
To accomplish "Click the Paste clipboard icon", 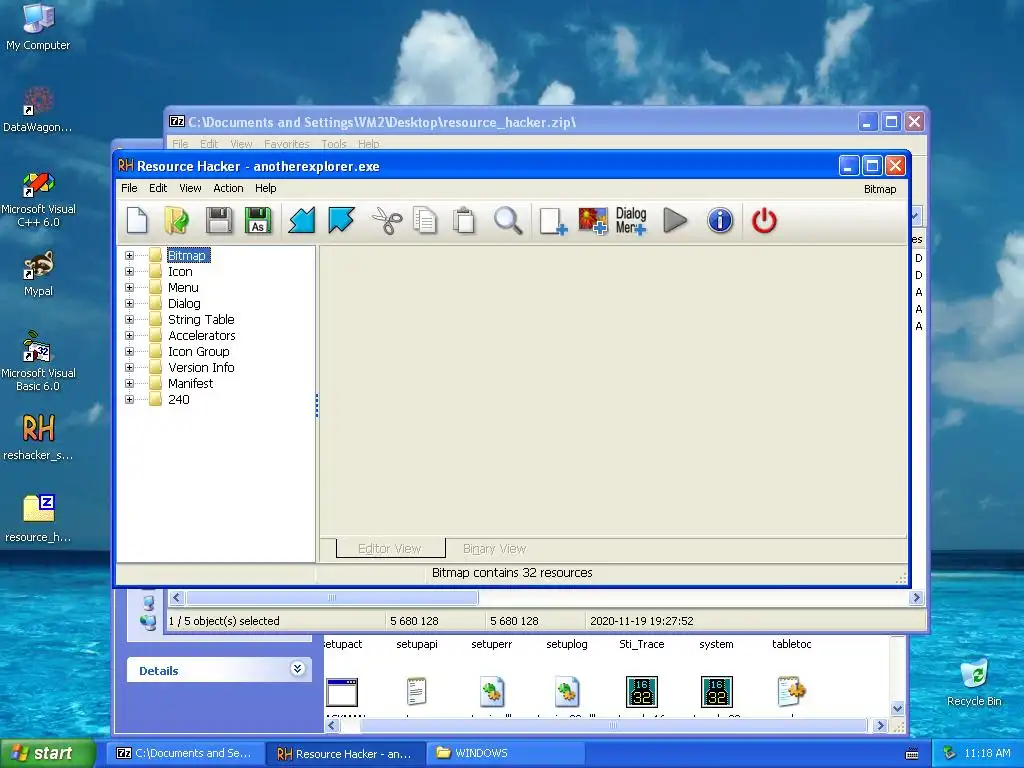I will tap(464, 221).
